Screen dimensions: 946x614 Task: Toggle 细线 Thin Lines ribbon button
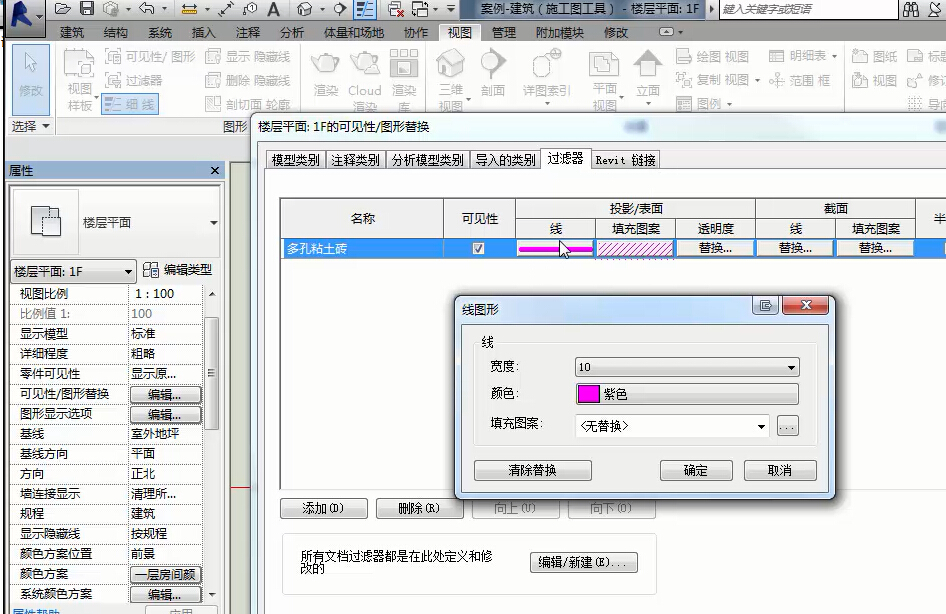pos(130,104)
